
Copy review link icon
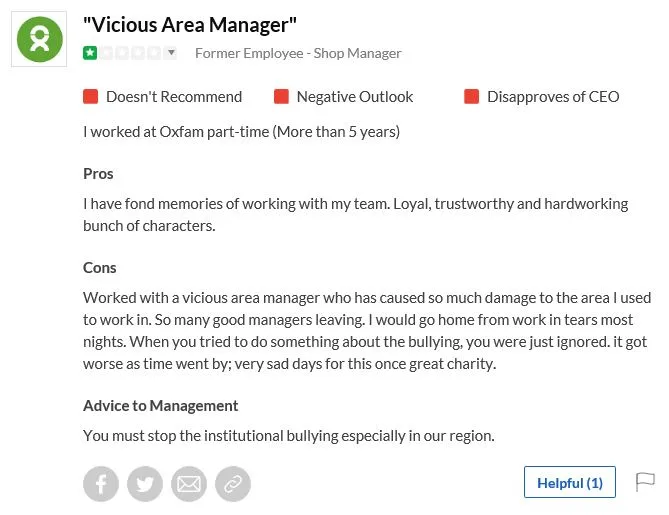coord(233,484)
